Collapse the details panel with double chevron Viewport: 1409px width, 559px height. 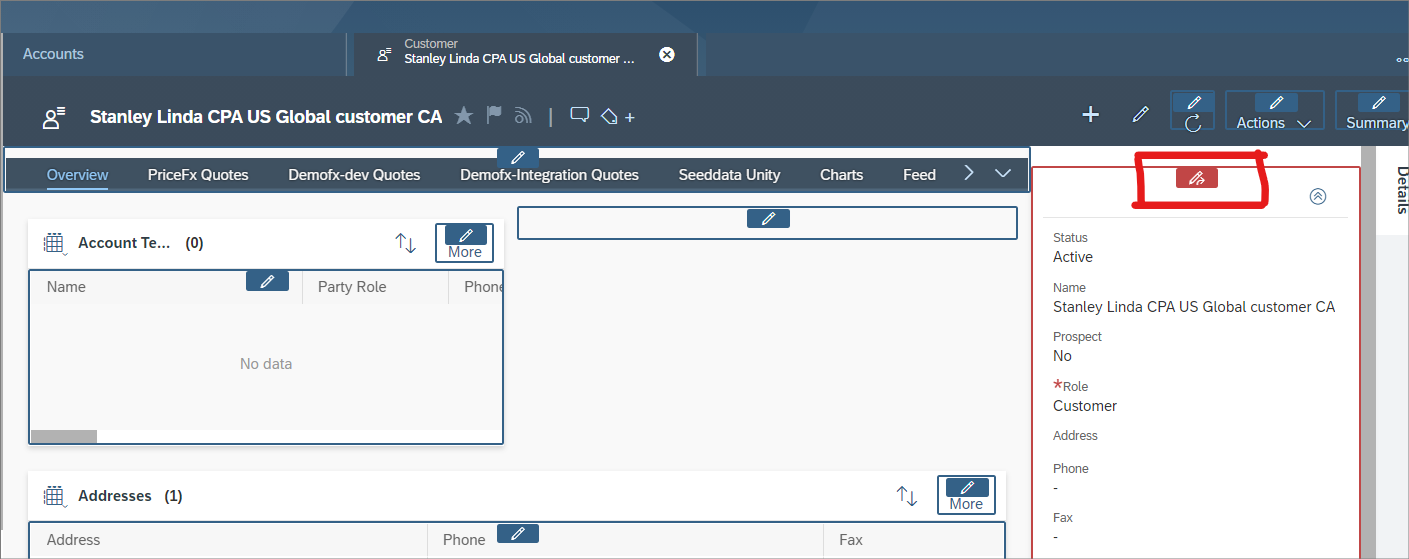pyautogui.click(x=1317, y=196)
